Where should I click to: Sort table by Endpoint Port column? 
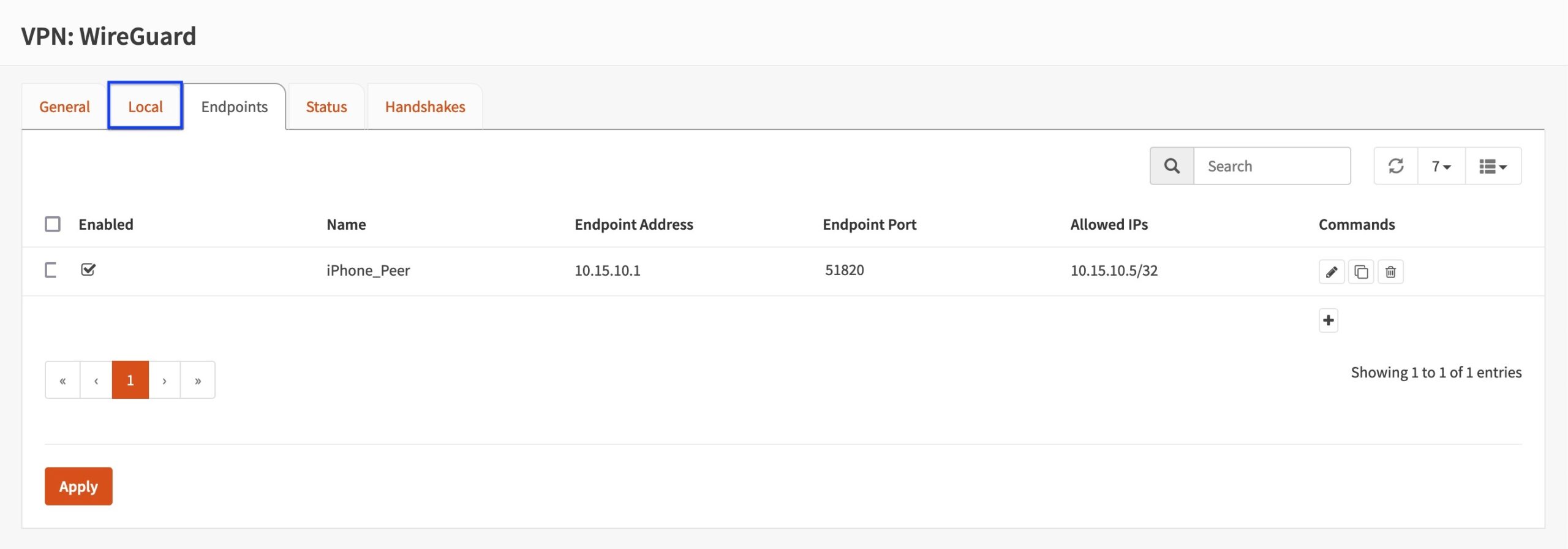pyautogui.click(x=869, y=225)
